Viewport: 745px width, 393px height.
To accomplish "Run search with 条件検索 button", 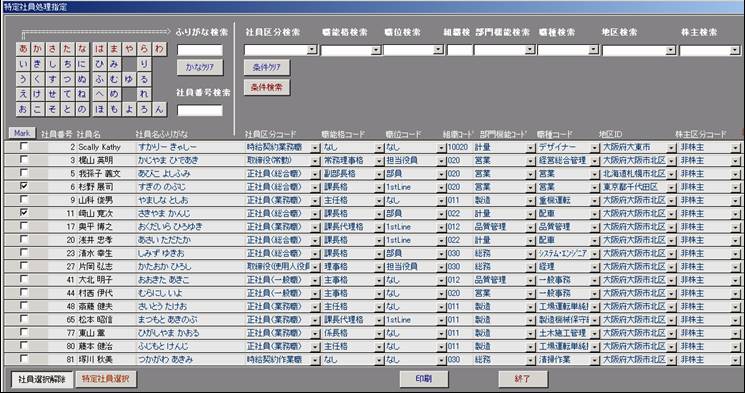I will pyautogui.click(x=267, y=88).
